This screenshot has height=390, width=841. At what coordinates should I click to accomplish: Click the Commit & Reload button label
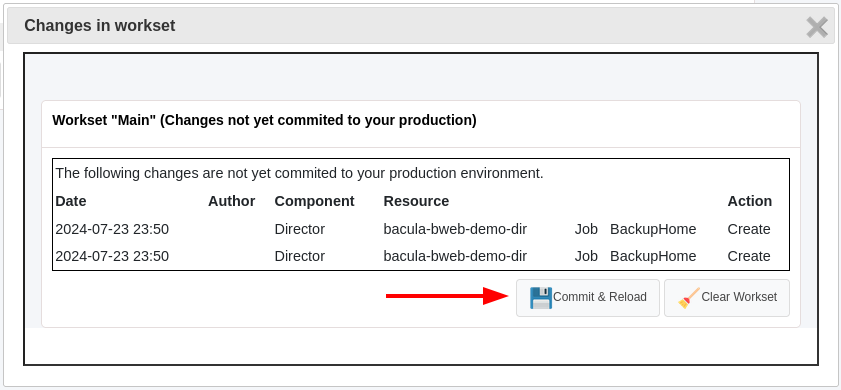600,297
